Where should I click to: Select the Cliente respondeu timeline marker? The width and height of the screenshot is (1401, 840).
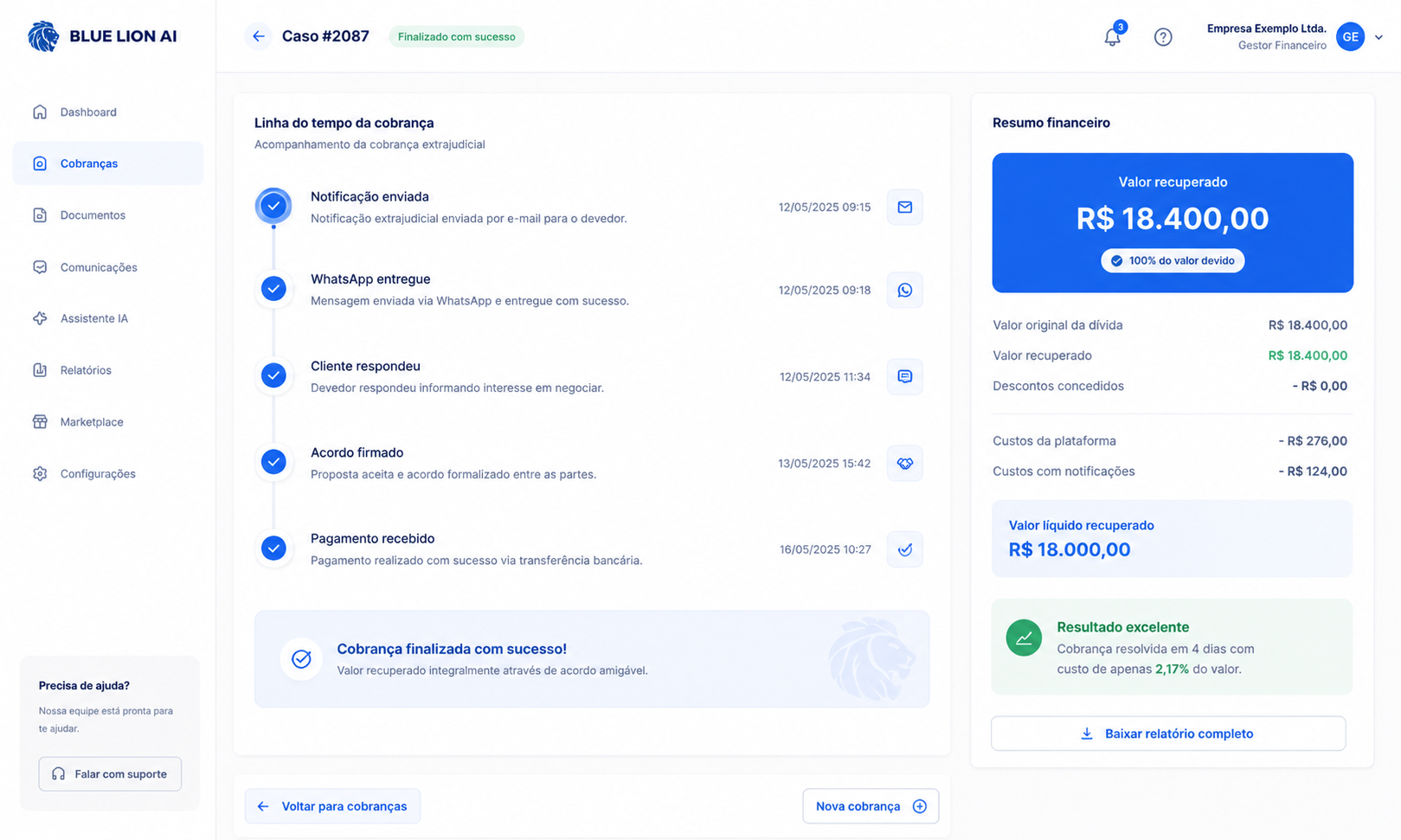pos(273,375)
